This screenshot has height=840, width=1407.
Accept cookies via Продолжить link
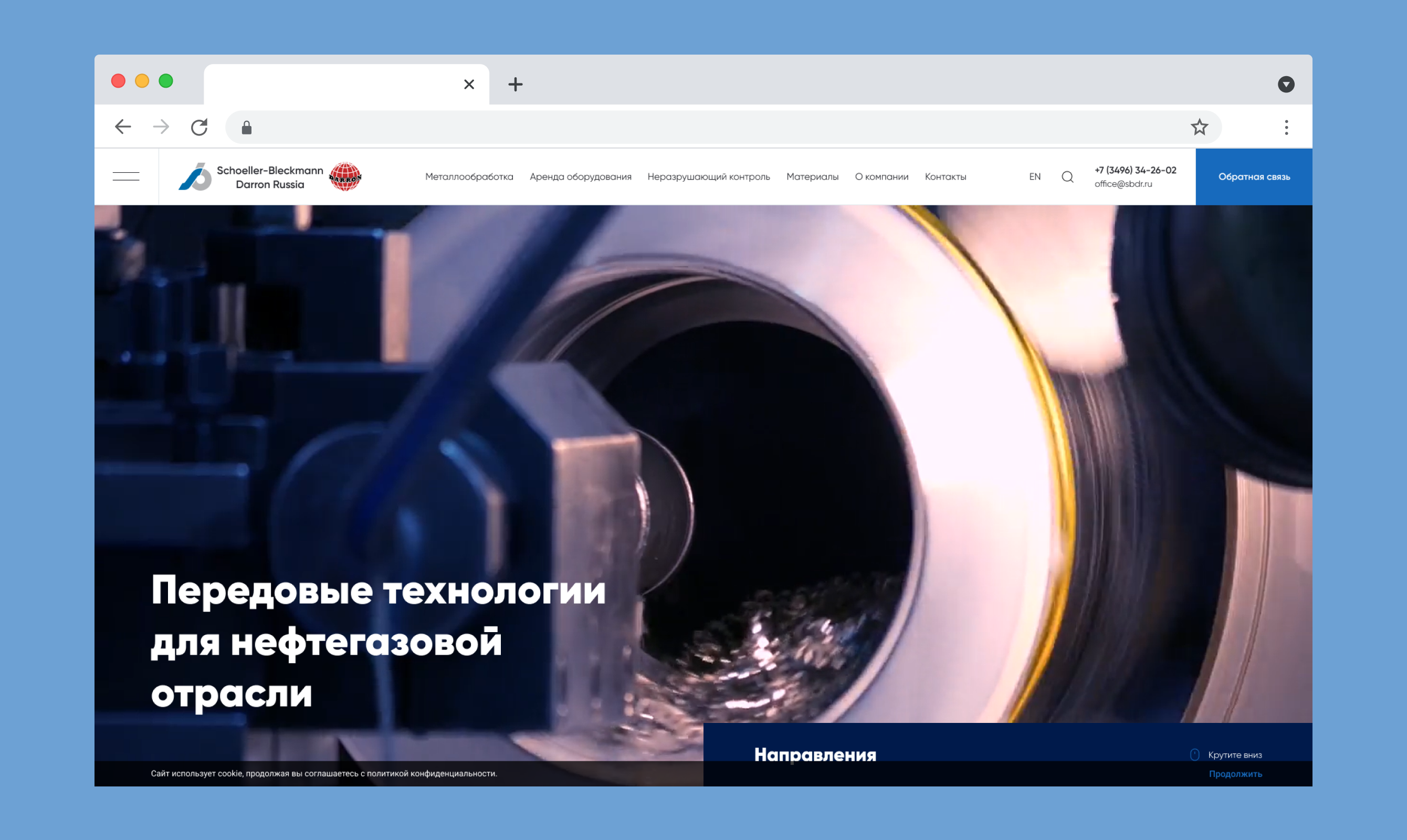coord(1235,774)
